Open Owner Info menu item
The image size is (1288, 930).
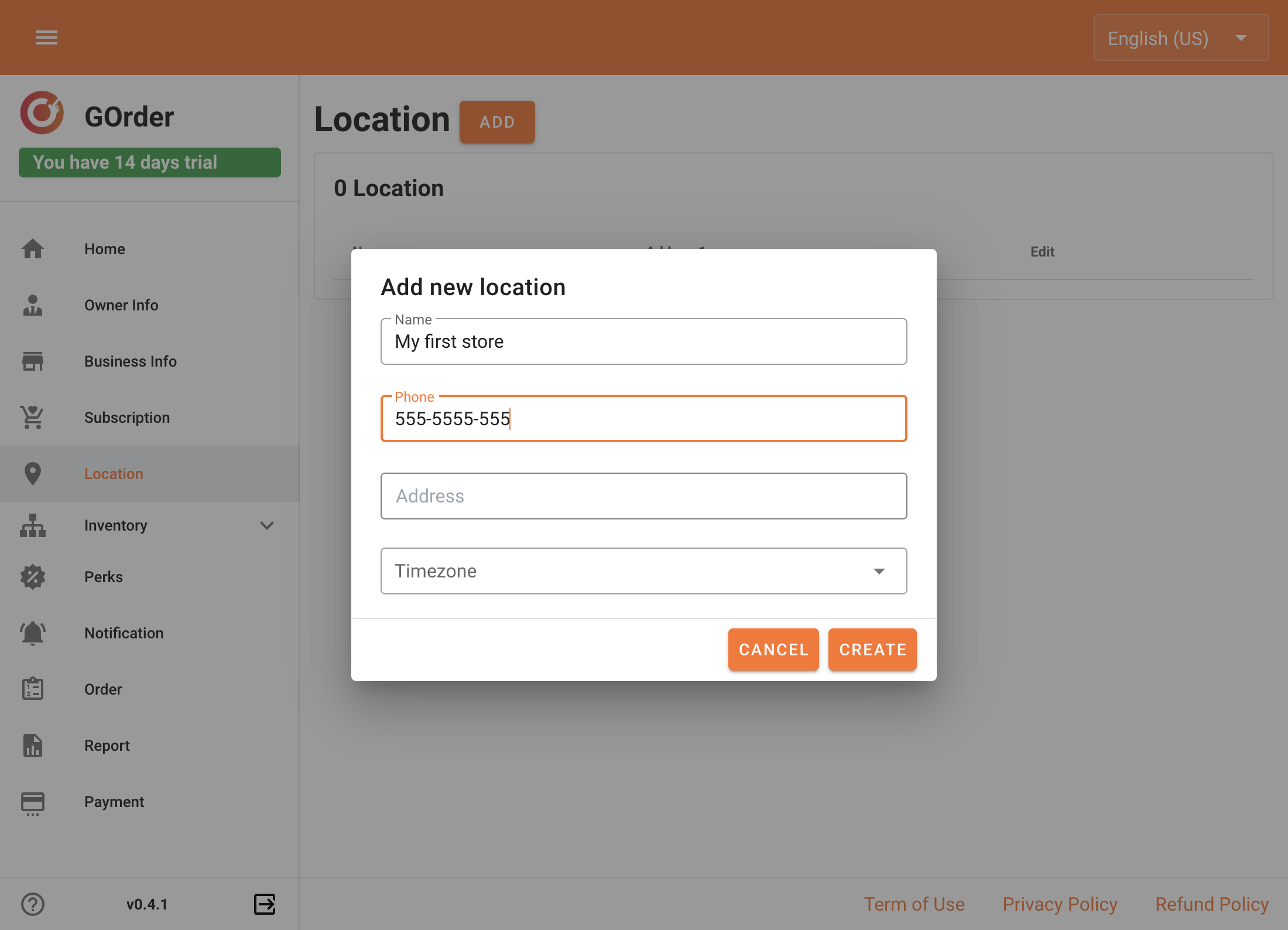coord(149,305)
